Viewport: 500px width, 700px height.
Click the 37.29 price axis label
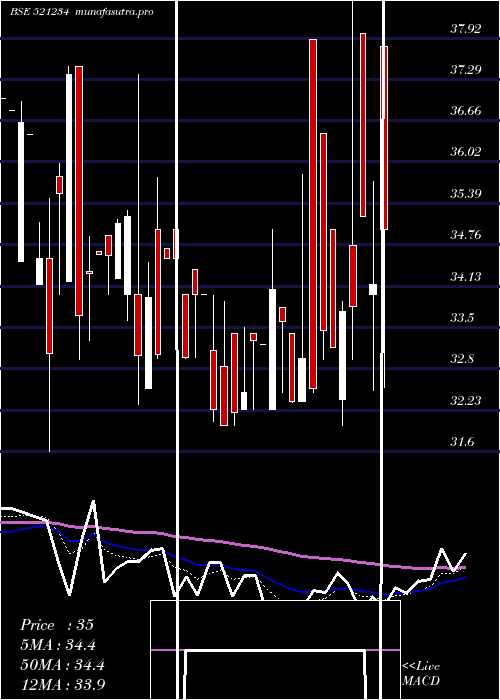(466, 70)
